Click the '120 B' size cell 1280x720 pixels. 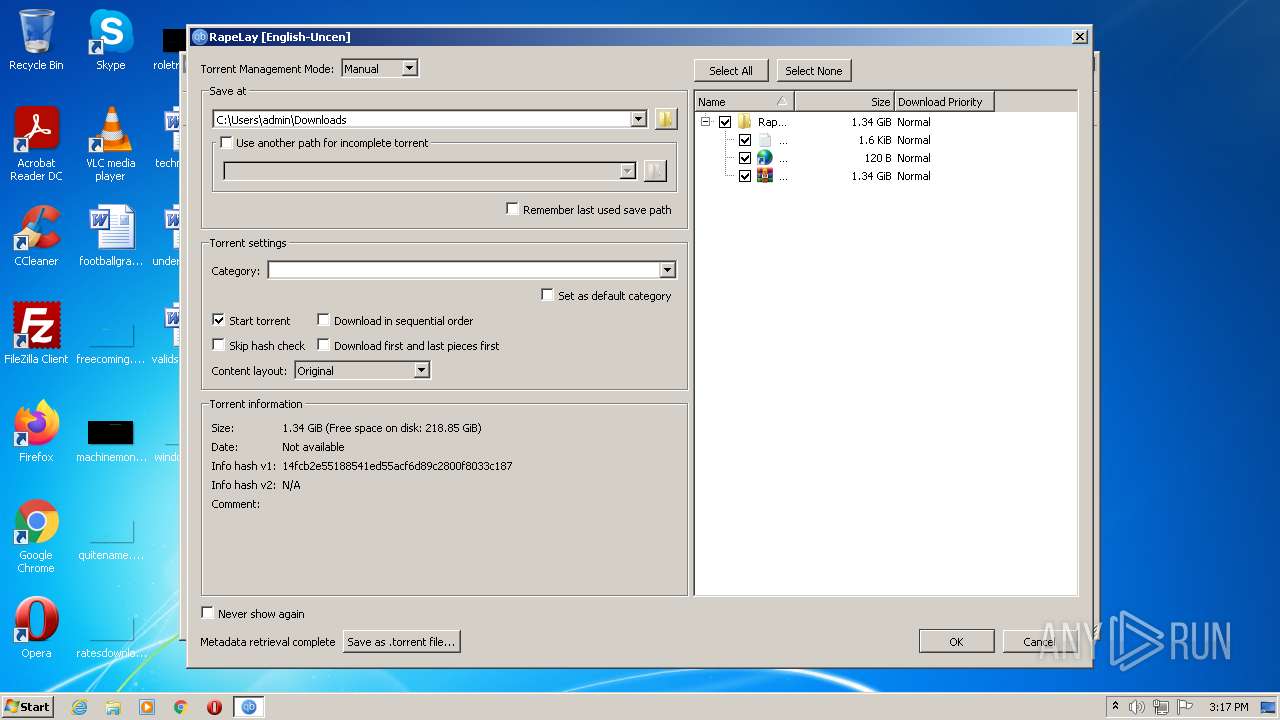pyautogui.click(x=878, y=158)
